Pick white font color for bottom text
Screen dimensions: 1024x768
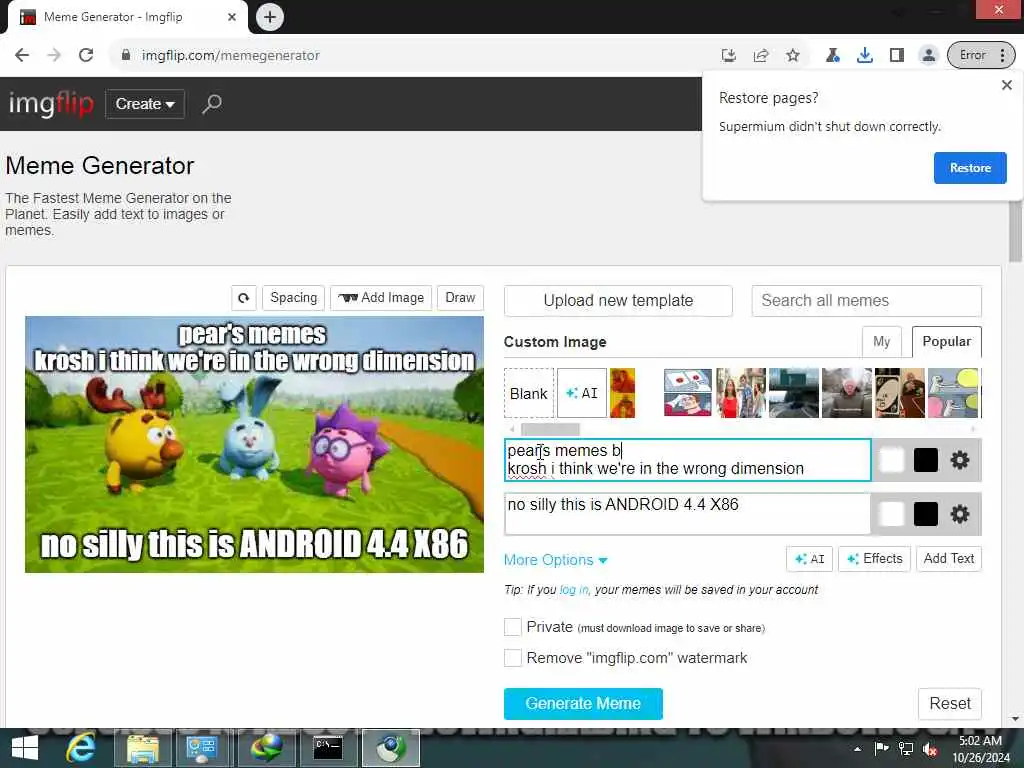tap(891, 514)
